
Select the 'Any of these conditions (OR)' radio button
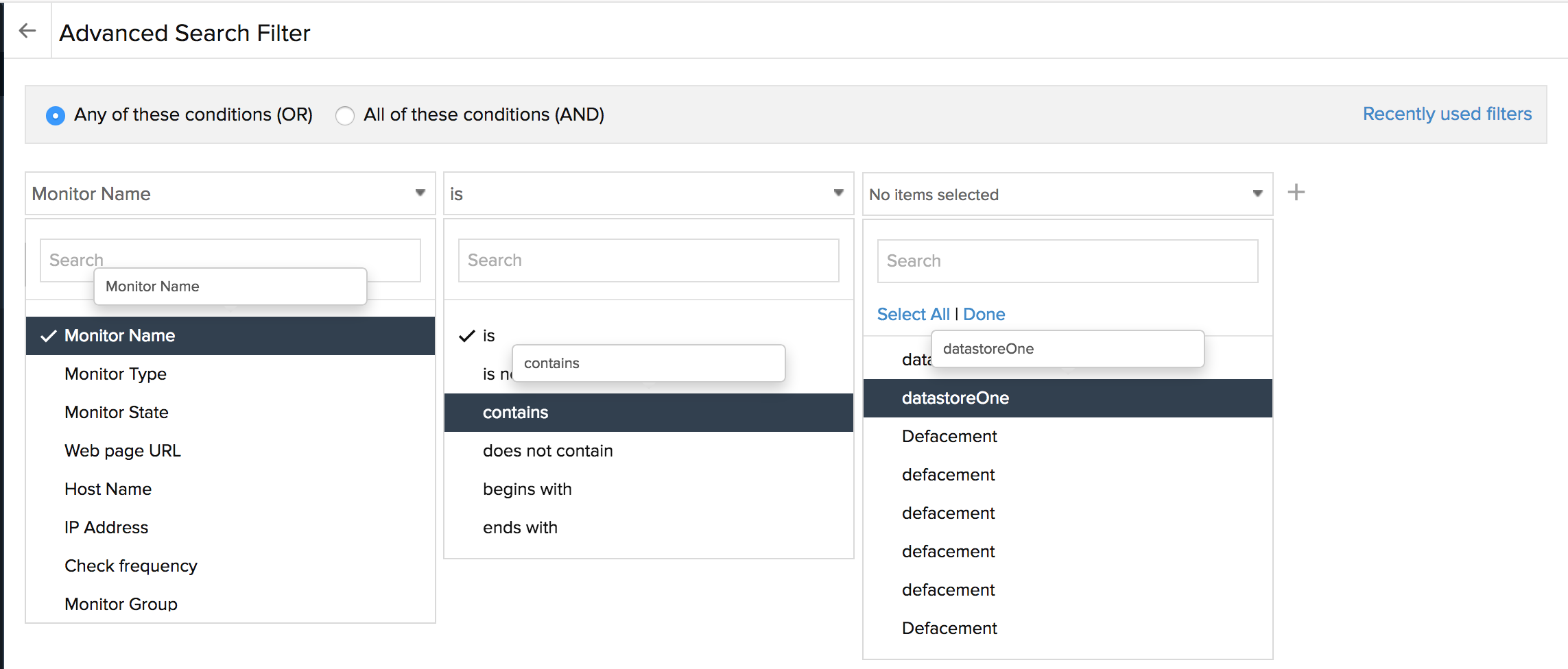click(56, 115)
